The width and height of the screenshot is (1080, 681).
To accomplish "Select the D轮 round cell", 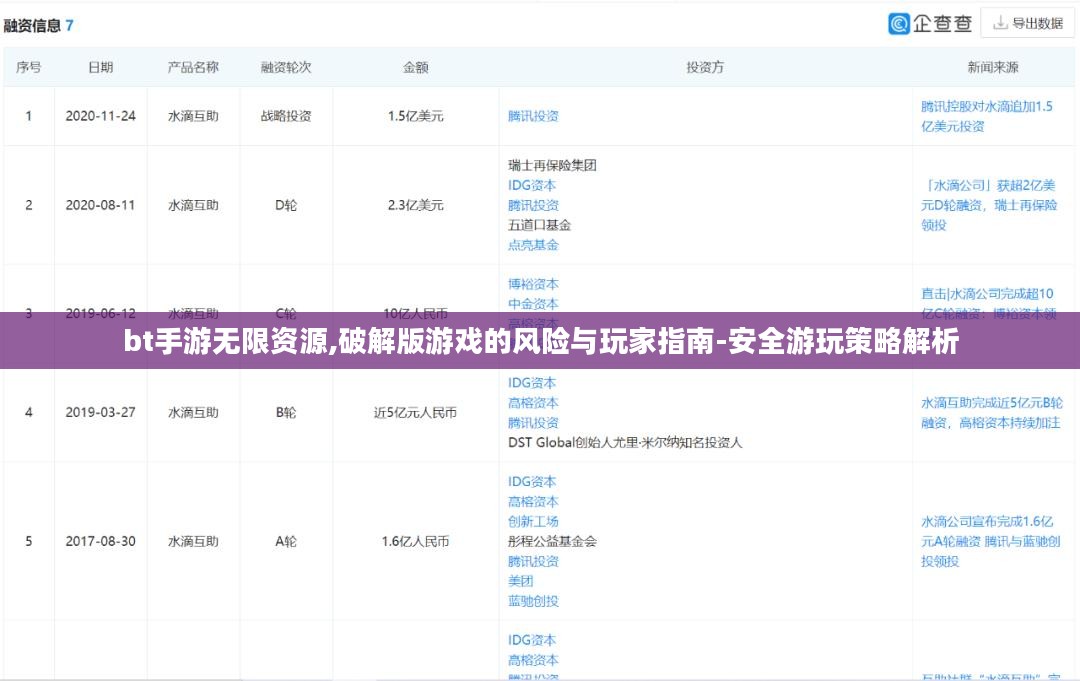I will 286,205.
